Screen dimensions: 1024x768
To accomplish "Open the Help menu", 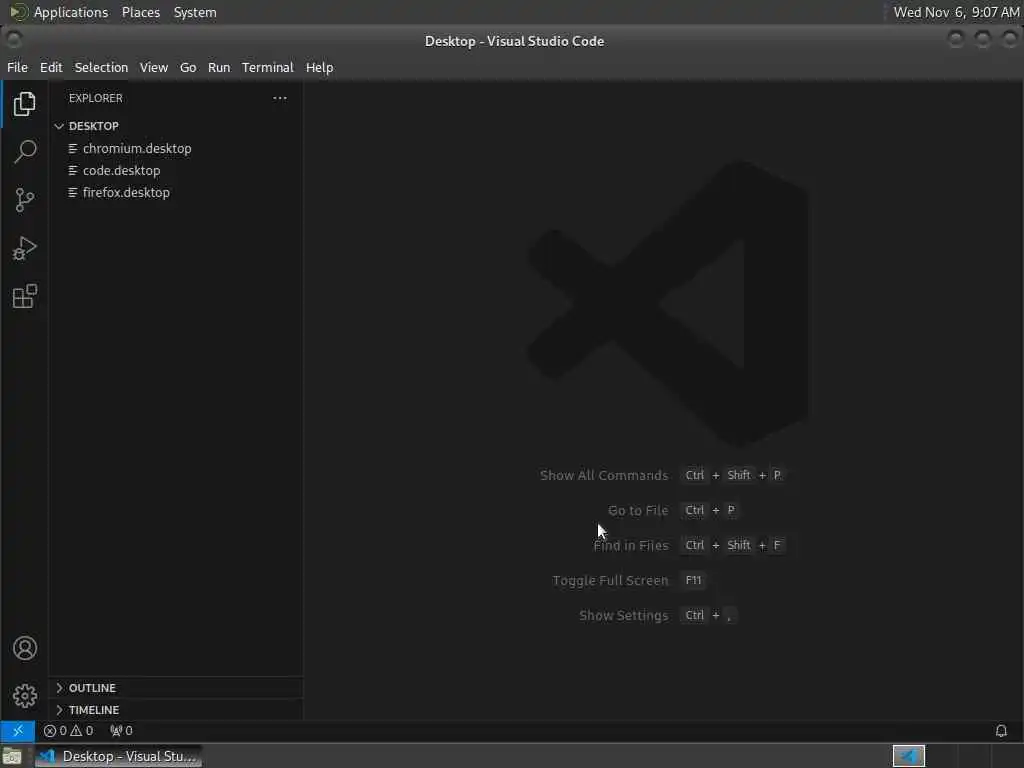I will [x=319, y=67].
